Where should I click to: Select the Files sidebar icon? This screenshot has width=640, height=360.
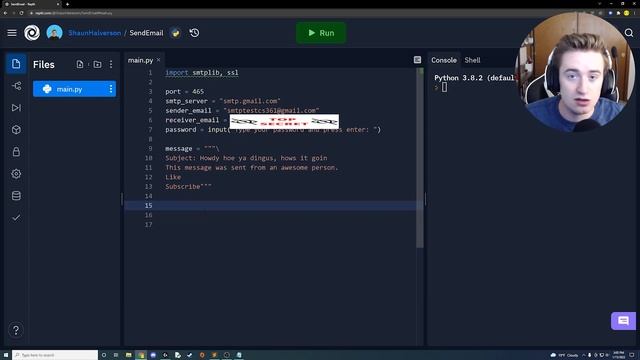(x=16, y=64)
